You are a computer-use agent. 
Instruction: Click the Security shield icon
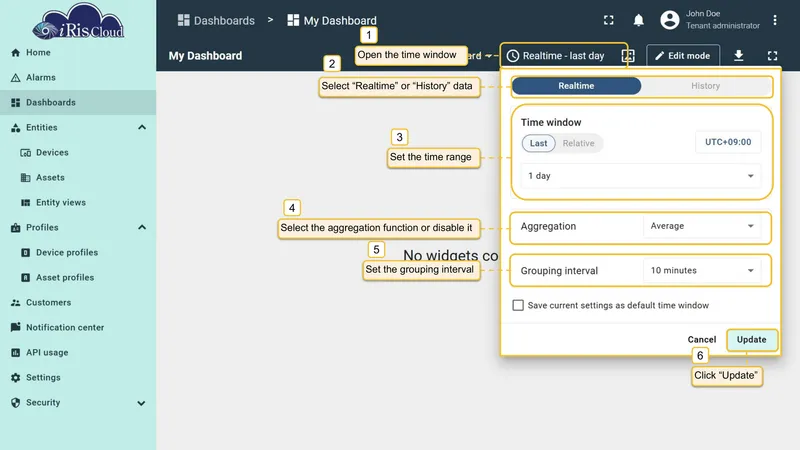pos(16,403)
